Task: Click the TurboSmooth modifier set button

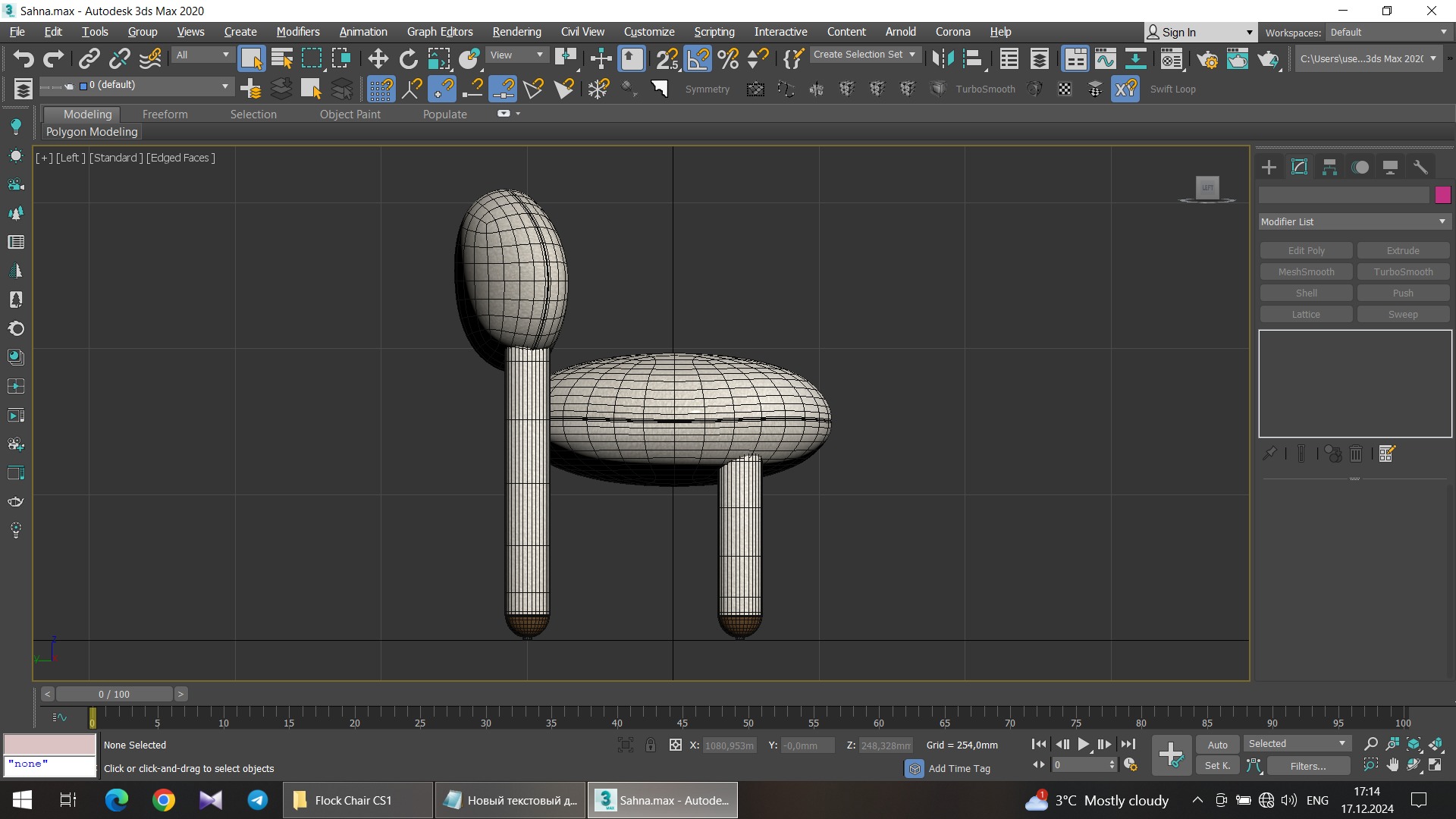Action: point(1403,271)
